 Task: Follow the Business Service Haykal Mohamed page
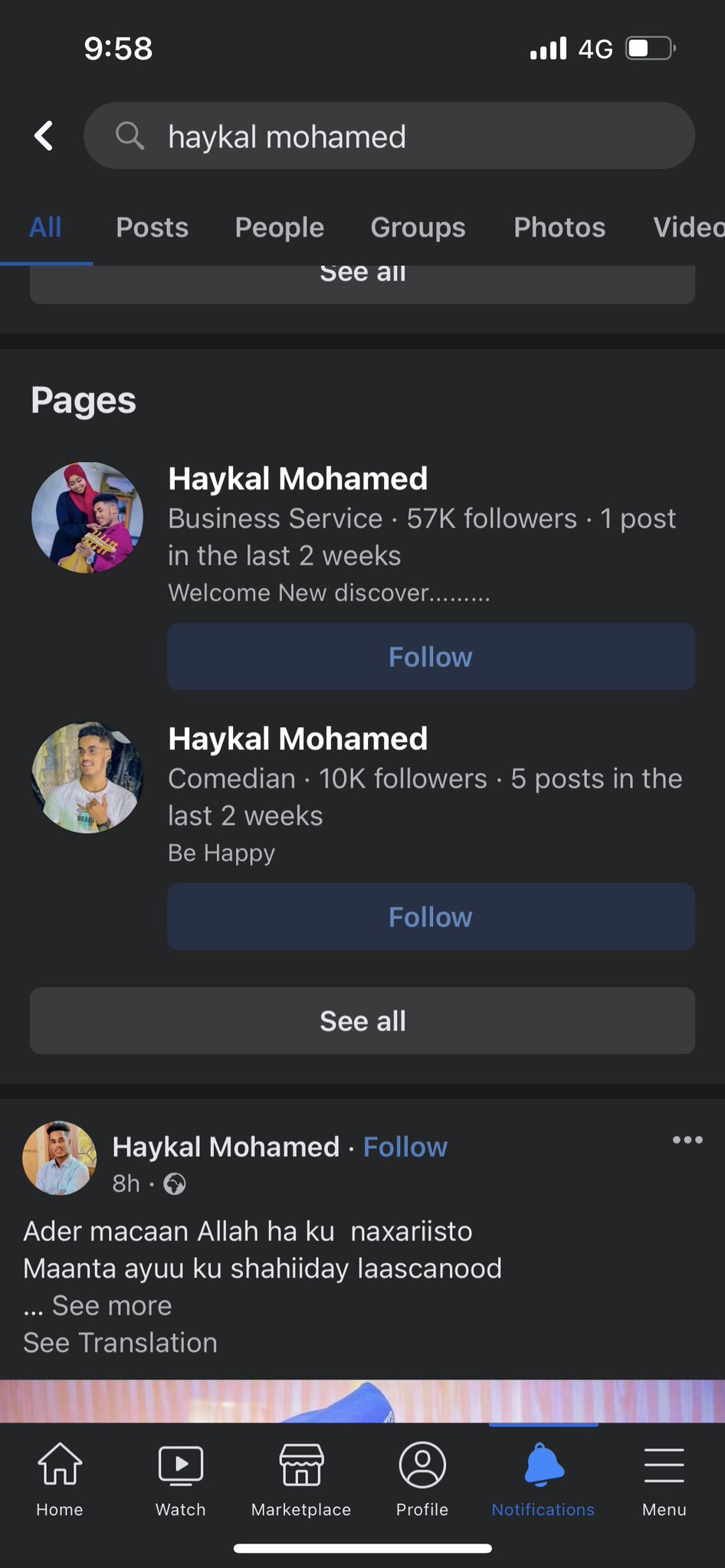[x=431, y=656]
